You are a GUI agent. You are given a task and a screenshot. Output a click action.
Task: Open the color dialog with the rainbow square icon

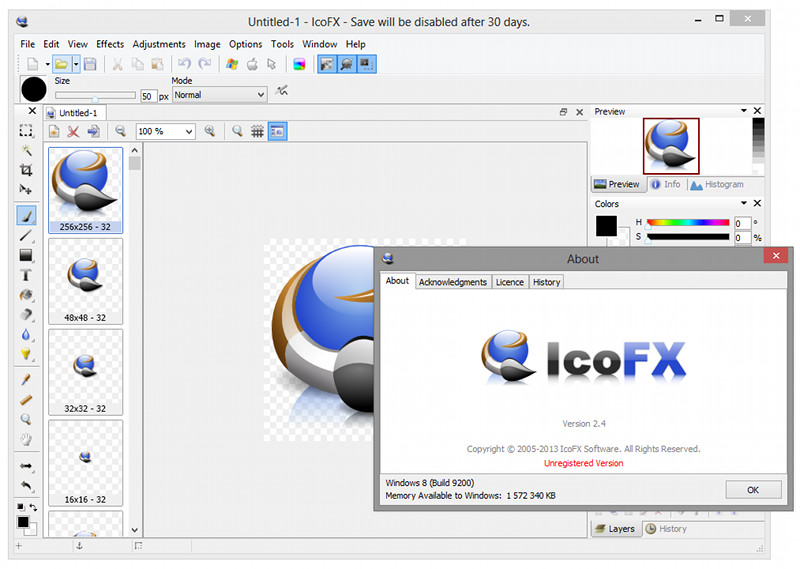pos(299,64)
